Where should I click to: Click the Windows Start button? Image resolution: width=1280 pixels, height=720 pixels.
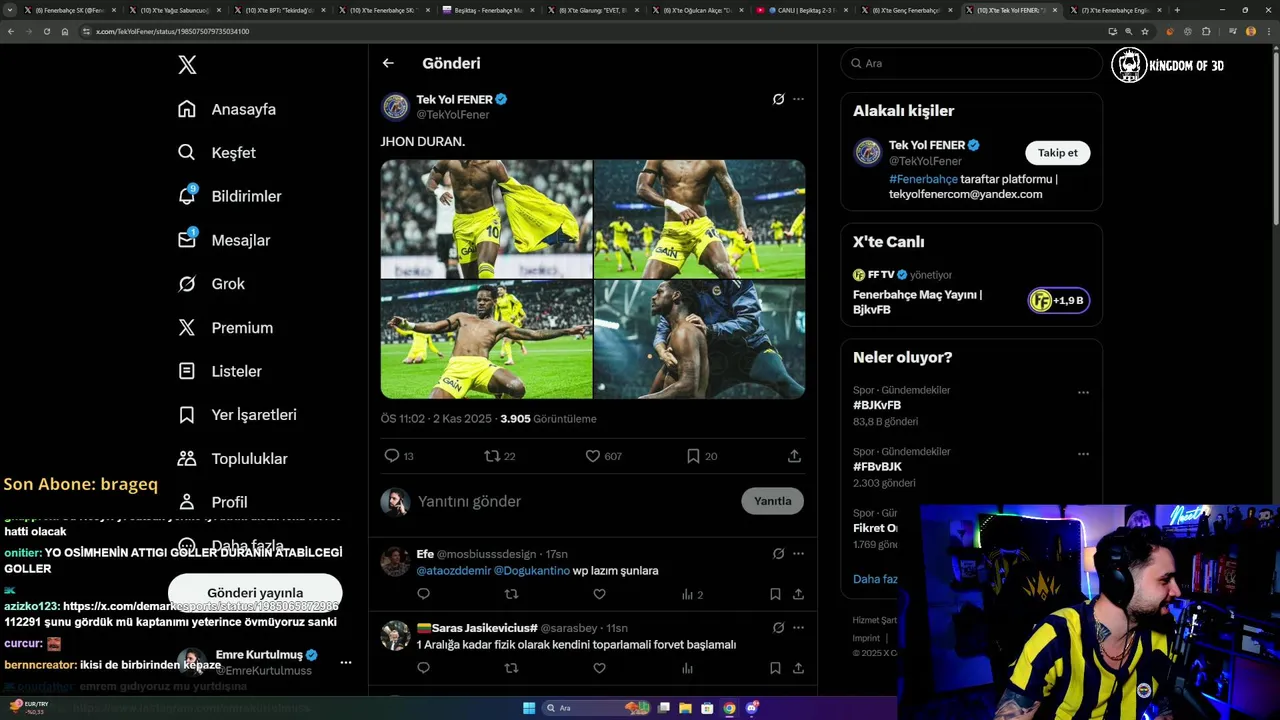529,708
